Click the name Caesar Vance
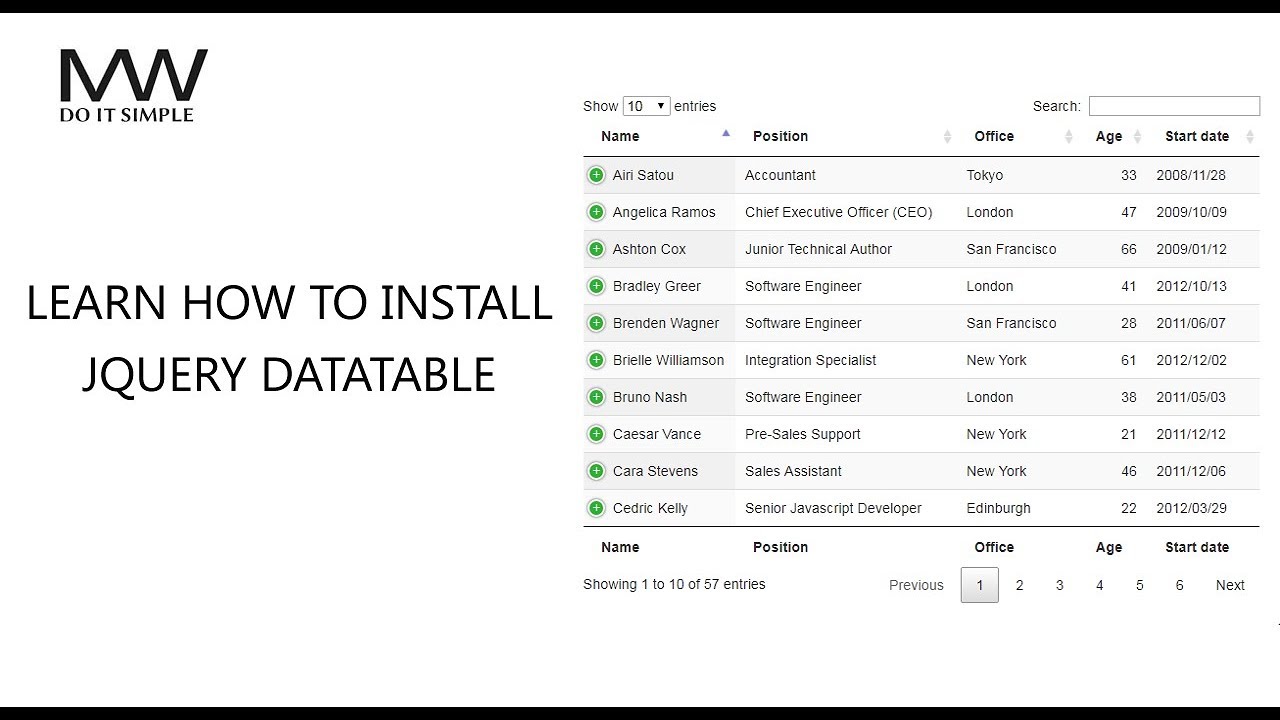This screenshot has height=720, width=1280. [x=657, y=434]
